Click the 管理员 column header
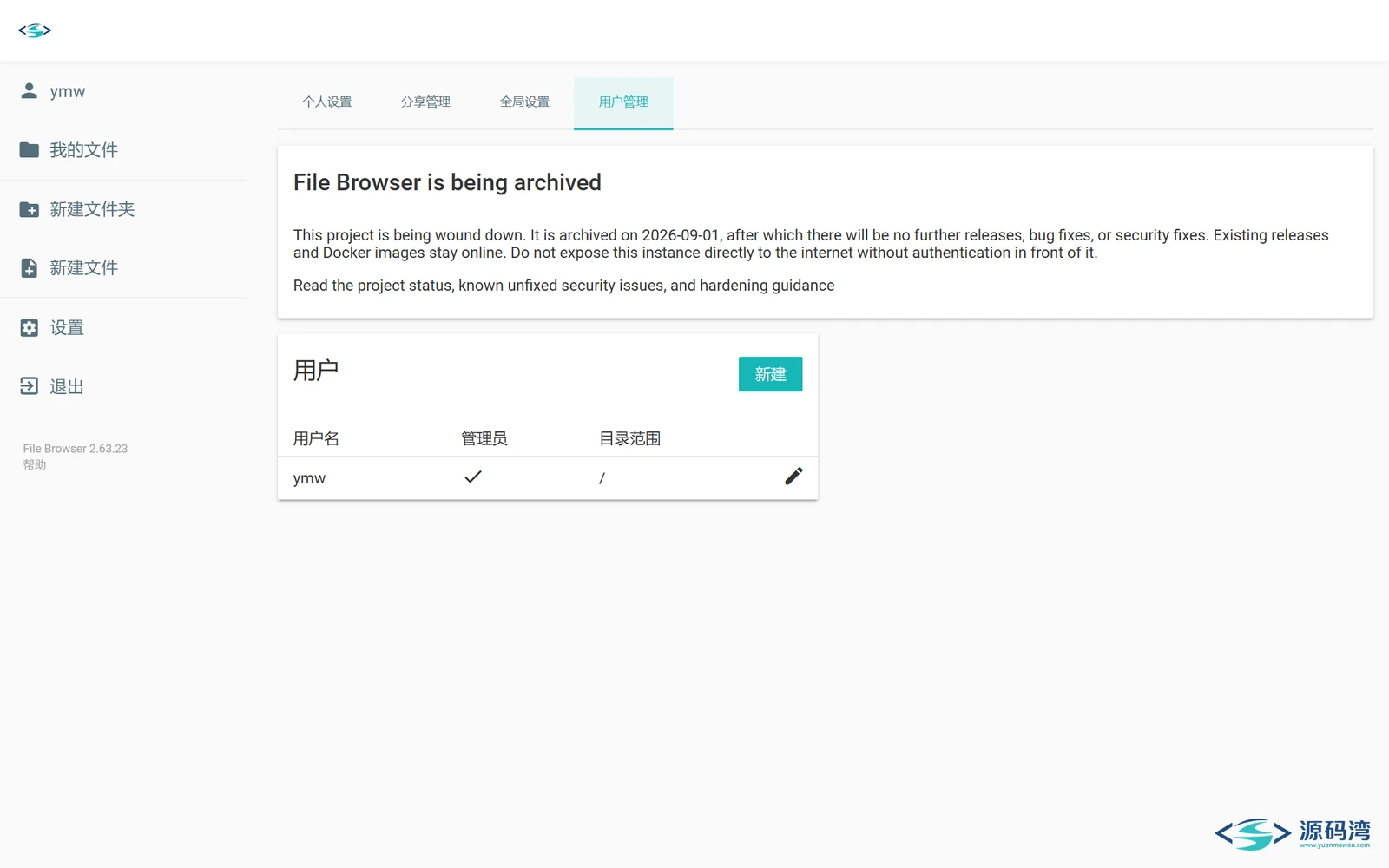 pyautogui.click(x=484, y=438)
